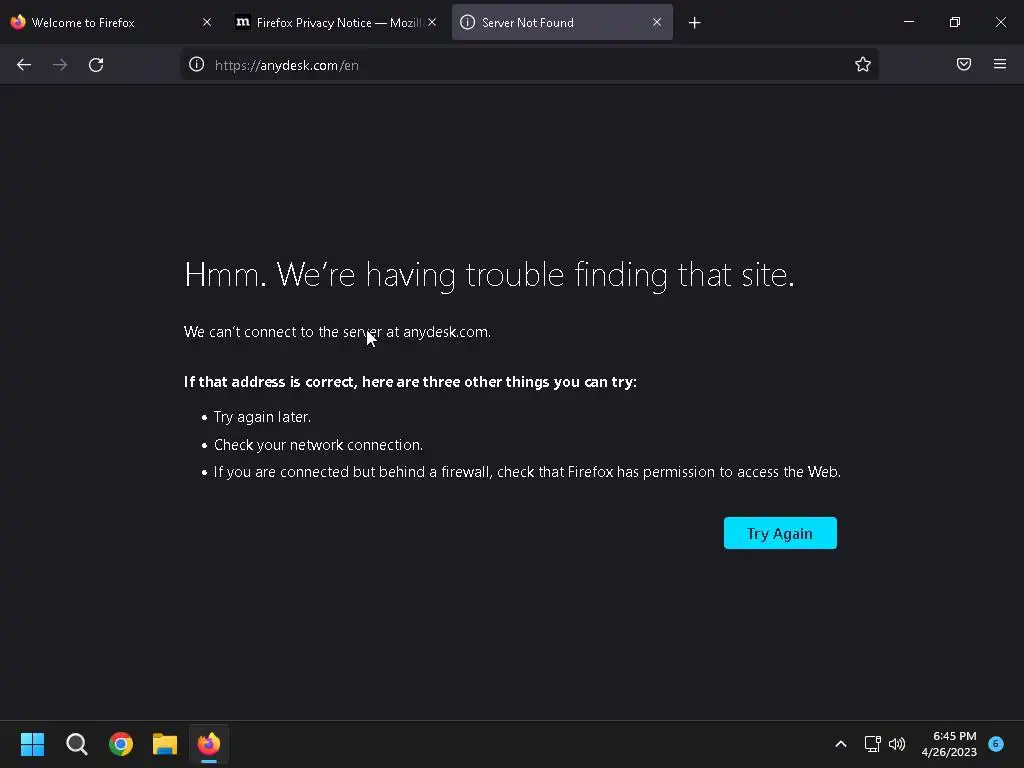
Task: Open site information icon in address bar
Action: [197, 64]
